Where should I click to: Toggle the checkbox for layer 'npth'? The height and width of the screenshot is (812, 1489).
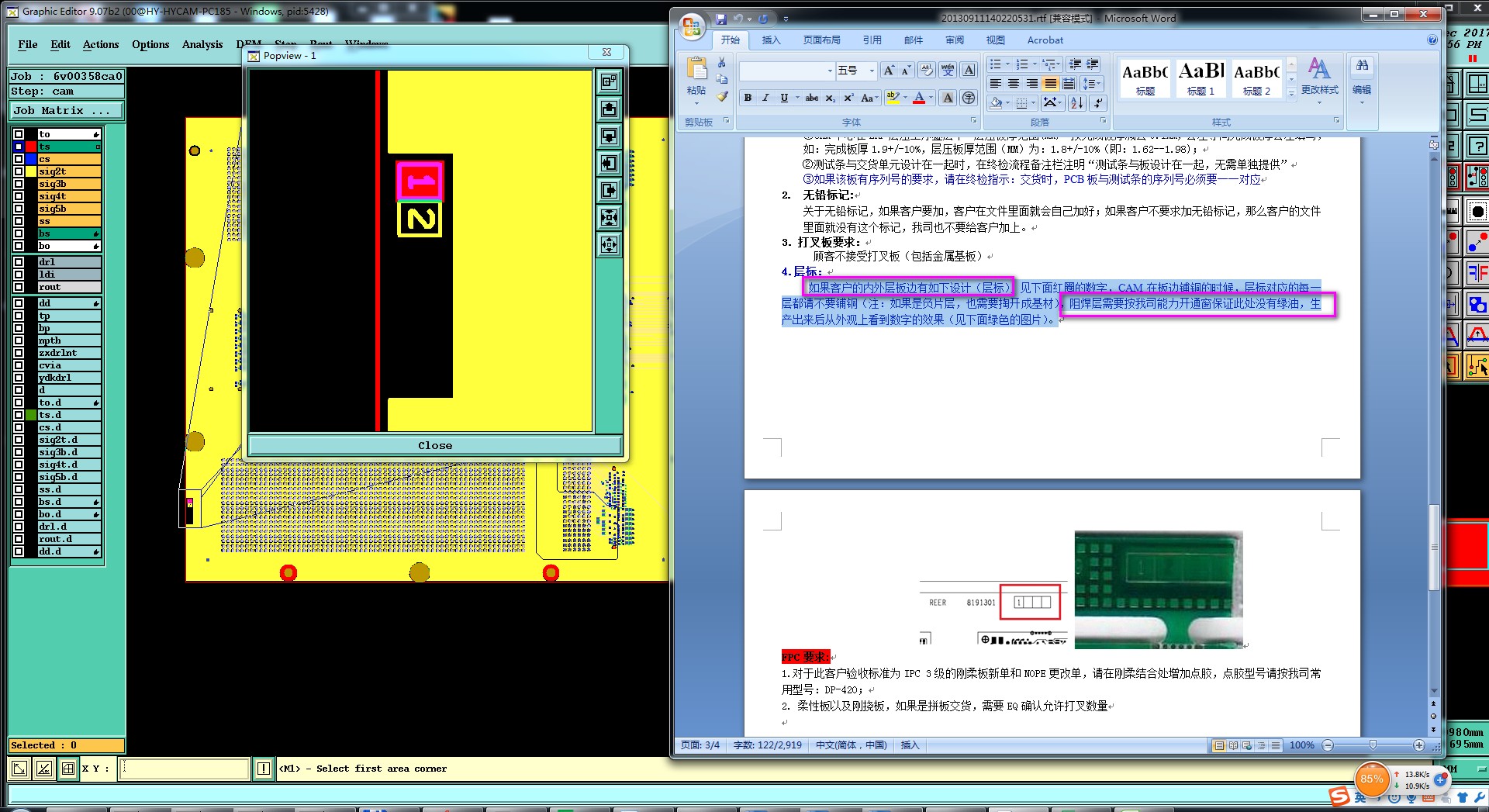[19, 340]
